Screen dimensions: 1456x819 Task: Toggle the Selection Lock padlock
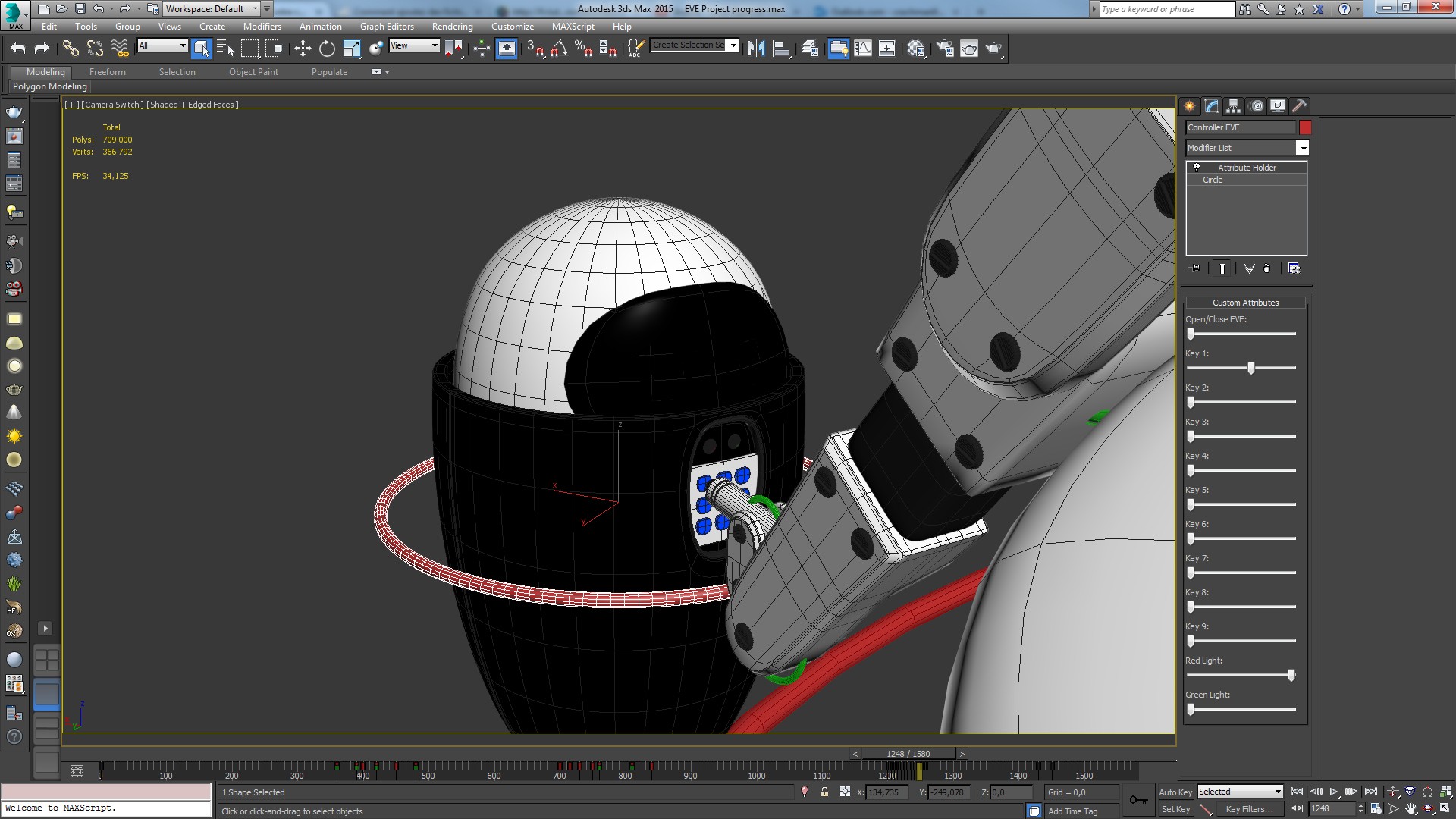[x=824, y=792]
